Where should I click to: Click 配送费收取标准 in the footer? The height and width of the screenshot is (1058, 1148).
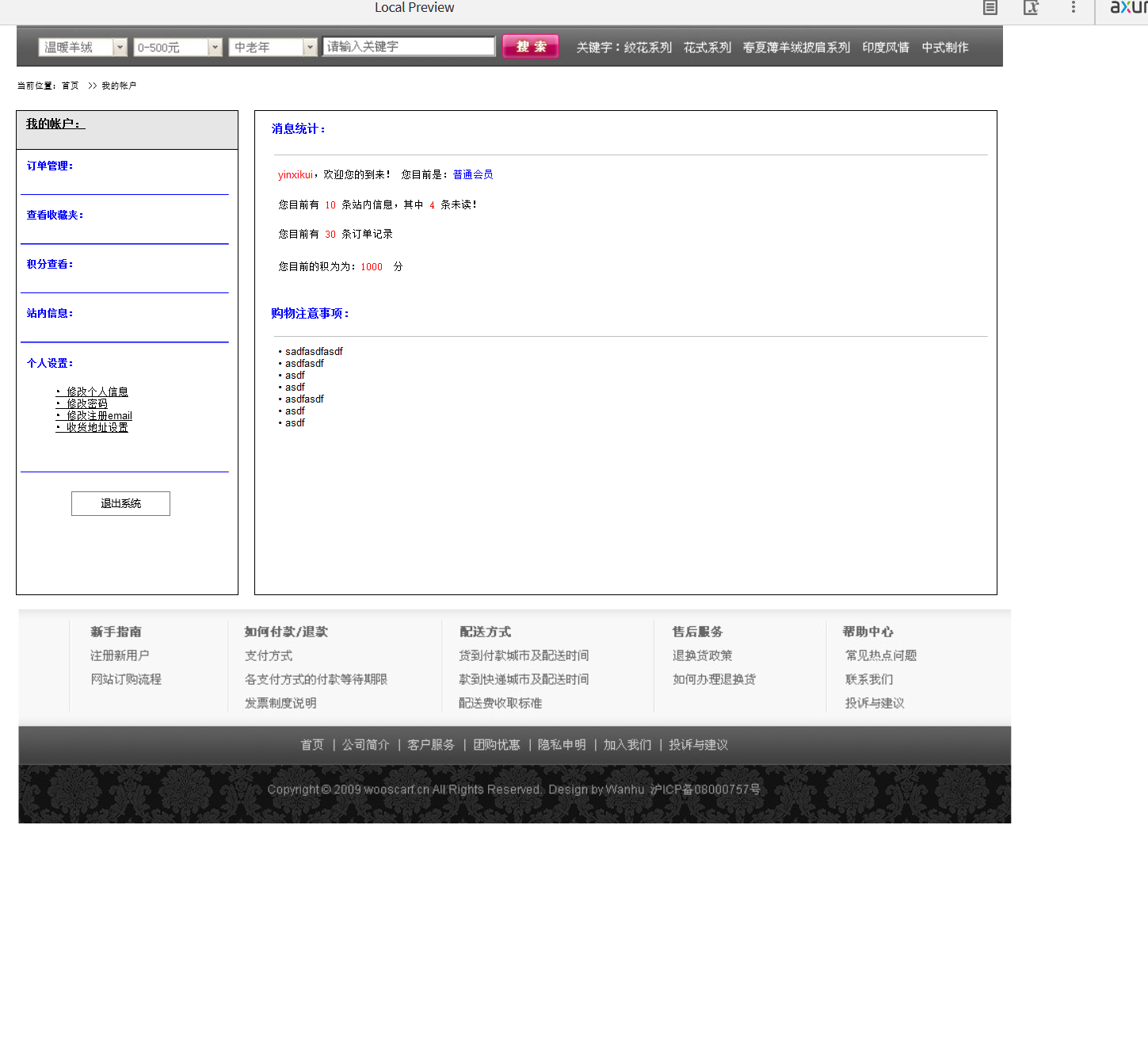501,703
